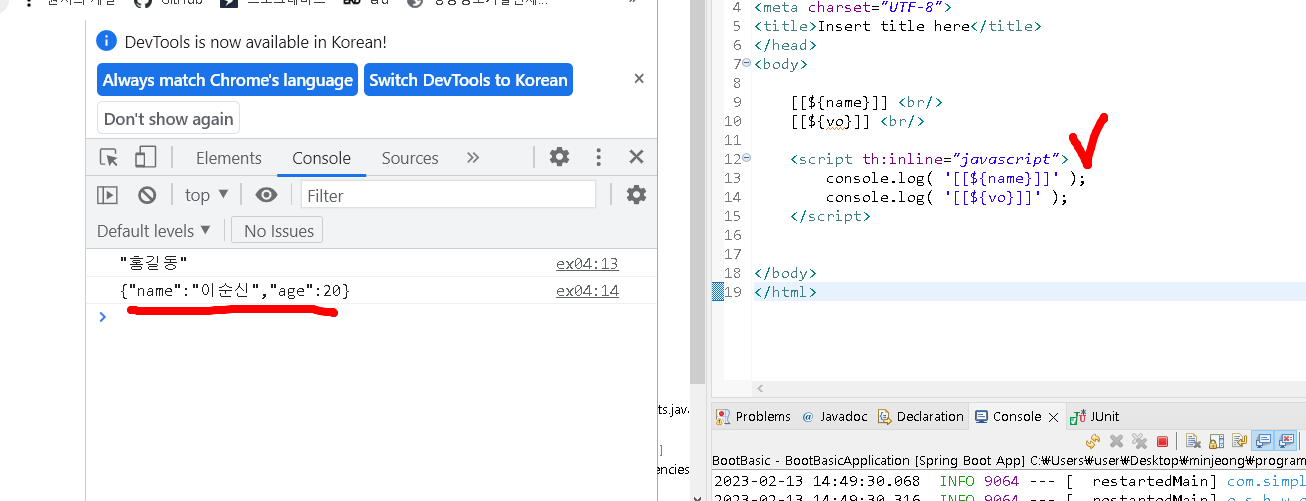The height and width of the screenshot is (501, 1306).
Task: Click the GitHub bookmark icon in Chrome
Action: pos(142,3)
